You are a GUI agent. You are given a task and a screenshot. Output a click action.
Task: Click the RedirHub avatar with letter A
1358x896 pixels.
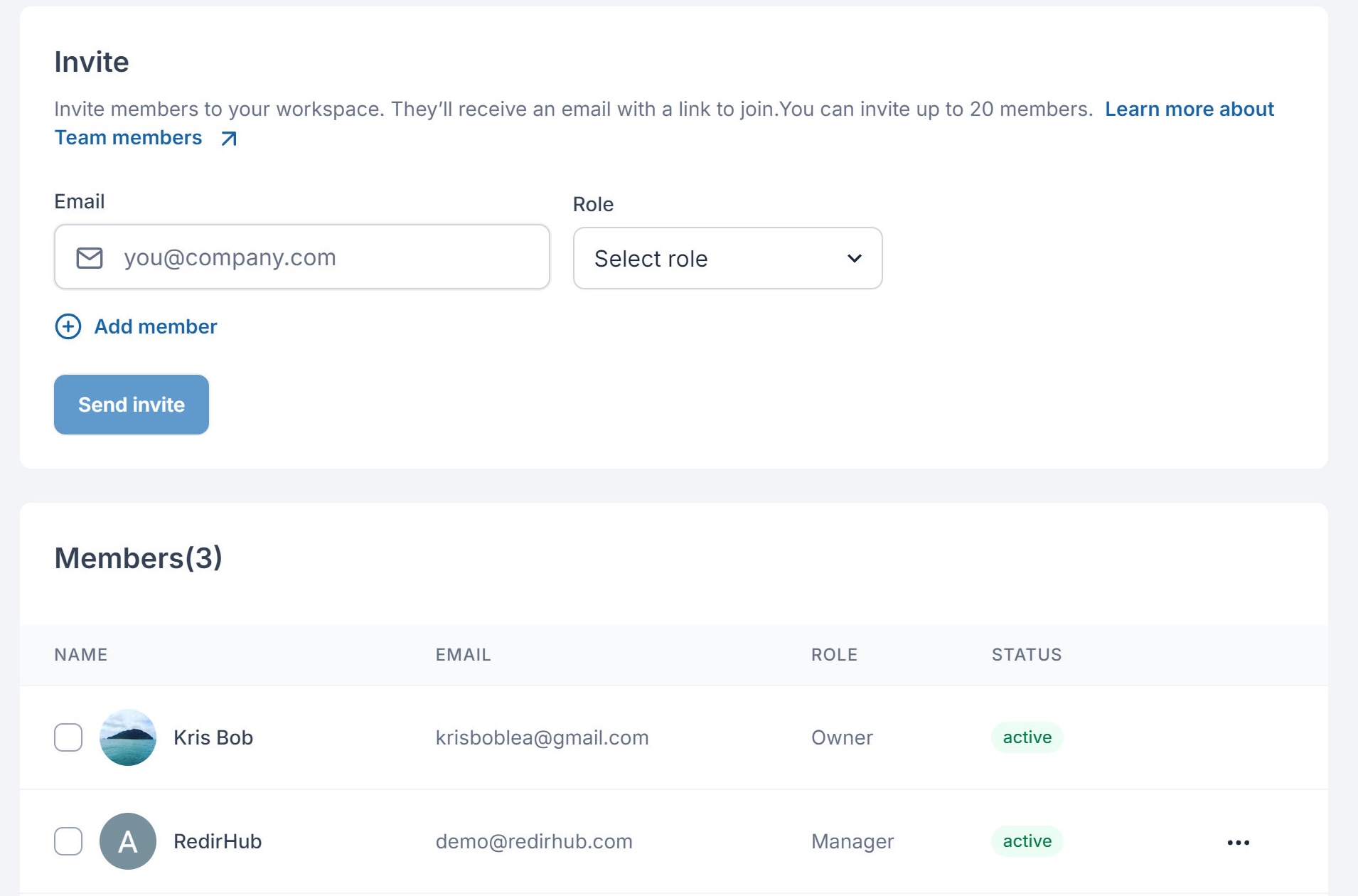pos(128,841)
